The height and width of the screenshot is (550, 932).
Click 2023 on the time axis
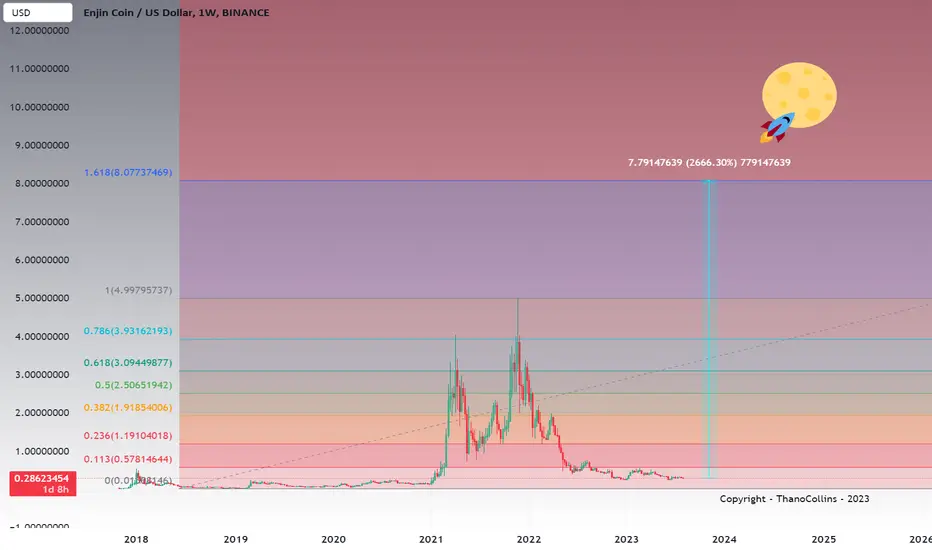coord(626,539)
